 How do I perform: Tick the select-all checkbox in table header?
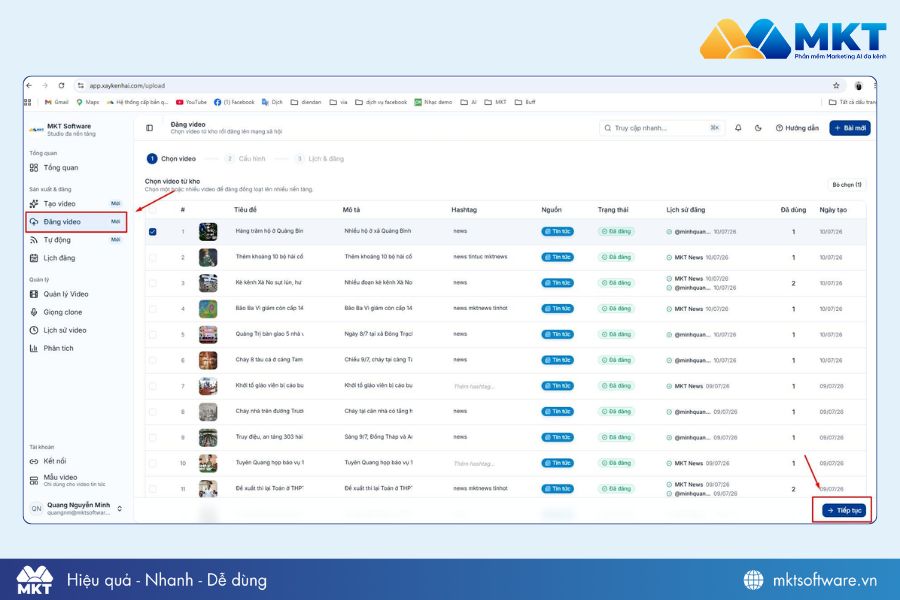point(153,210)
